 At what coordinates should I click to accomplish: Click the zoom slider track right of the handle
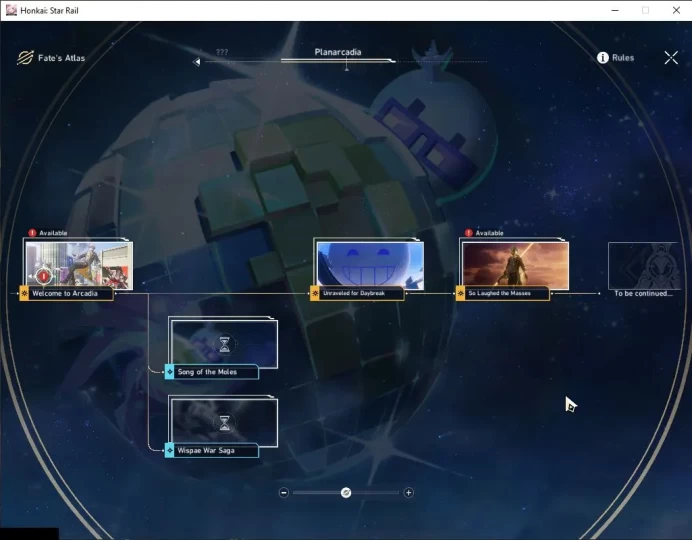tap(375, 492)
